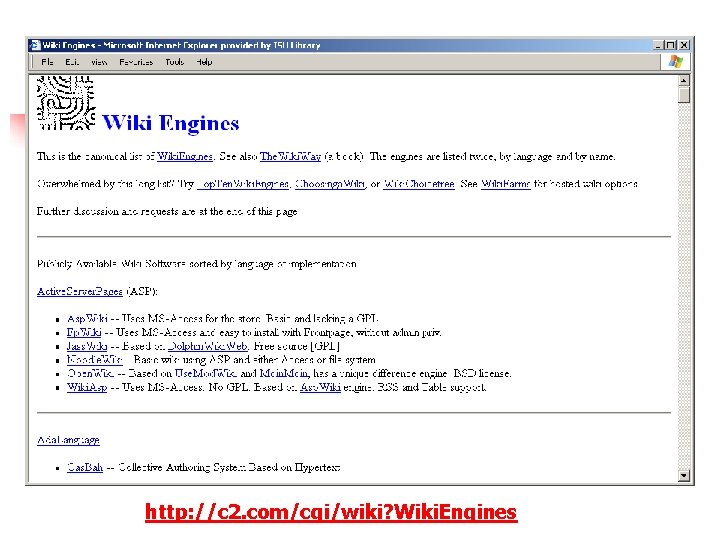
Task: Open TheWikiWay book link
Action: 290,157
